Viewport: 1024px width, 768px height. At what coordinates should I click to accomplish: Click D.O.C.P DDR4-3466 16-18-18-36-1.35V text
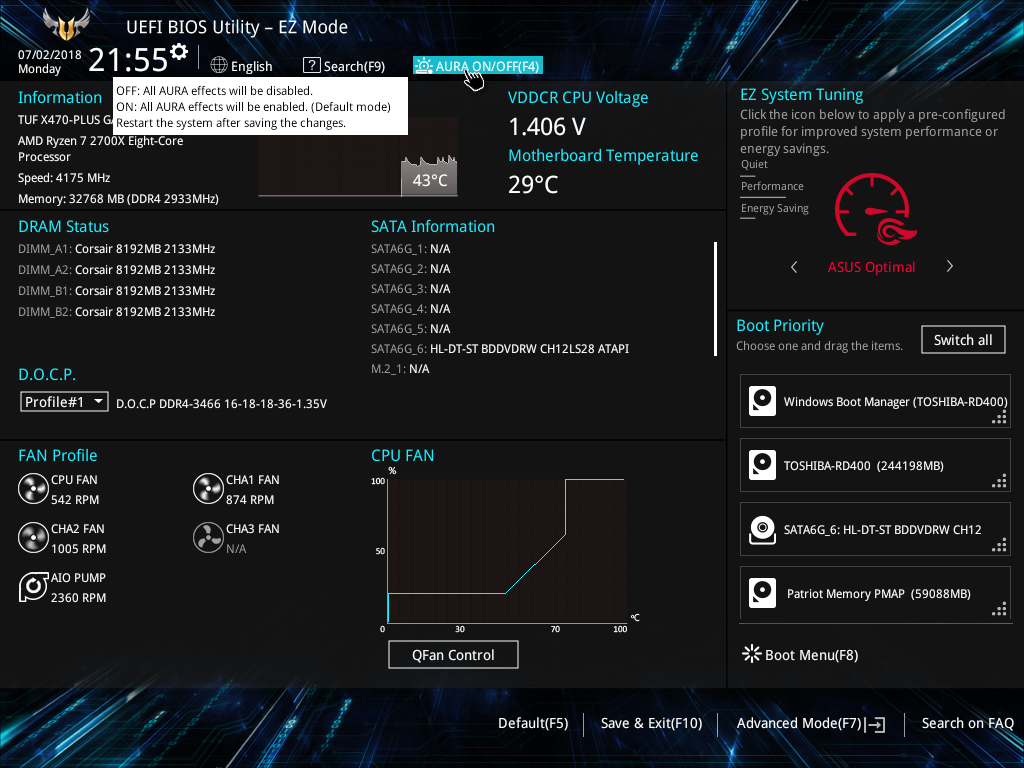pyautogui.click(x=221, y=404)
